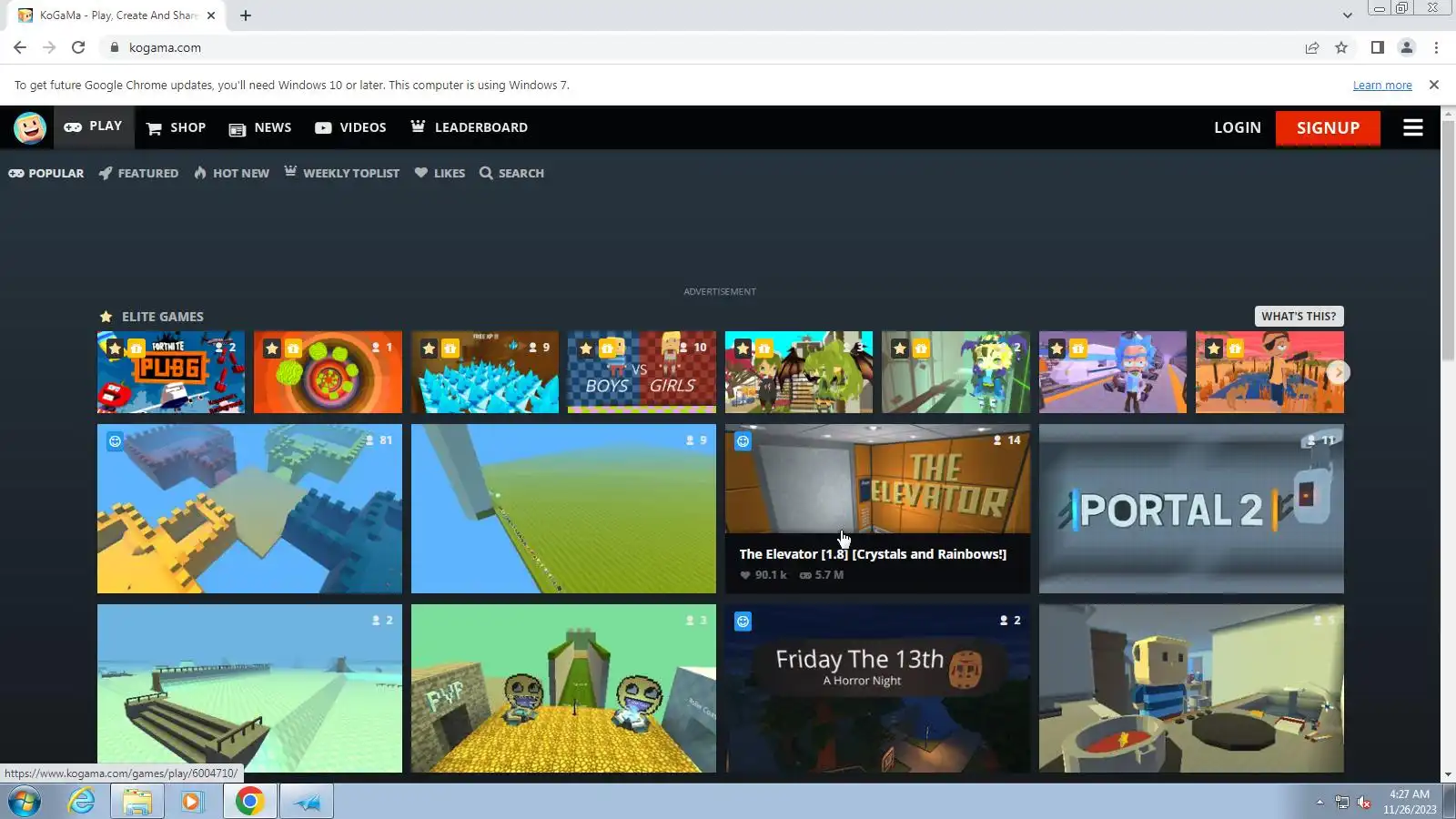The height and width of the screenshot is (819, 1456).
Task: Open Windows Media Player from the taskbar
Action: 192,802
